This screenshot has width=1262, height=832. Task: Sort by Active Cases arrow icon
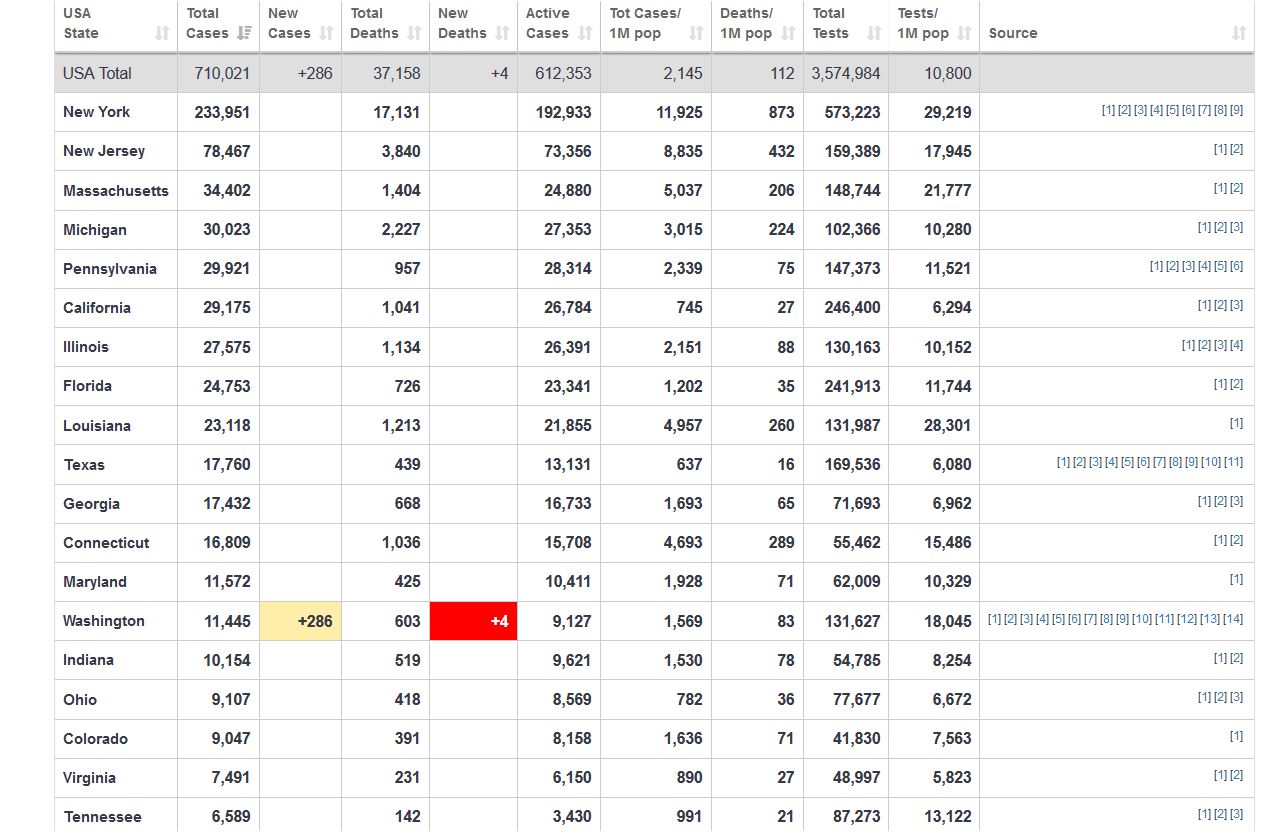(x=585, y=34)
